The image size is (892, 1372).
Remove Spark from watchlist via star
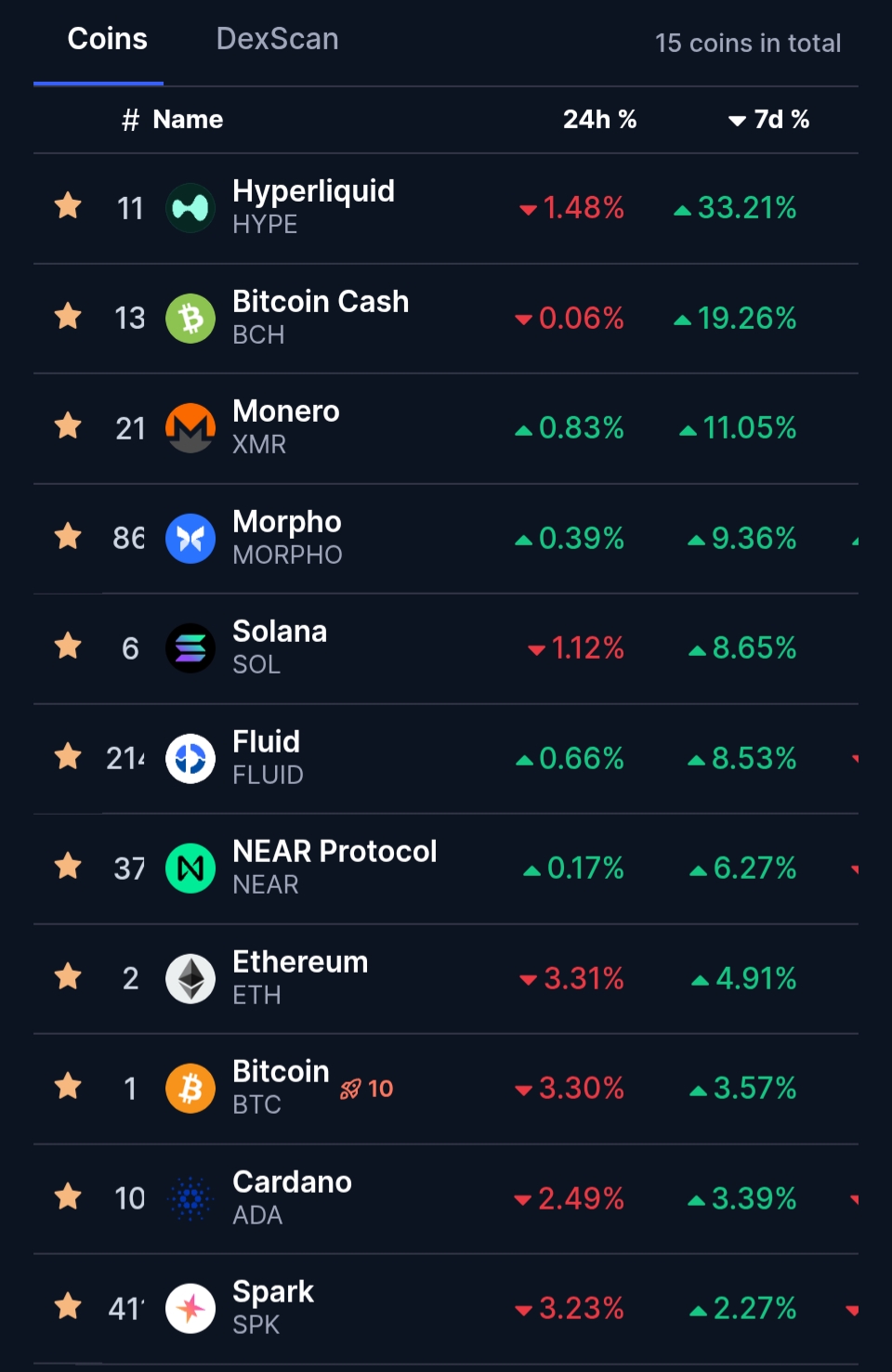tap(68, 1306)
